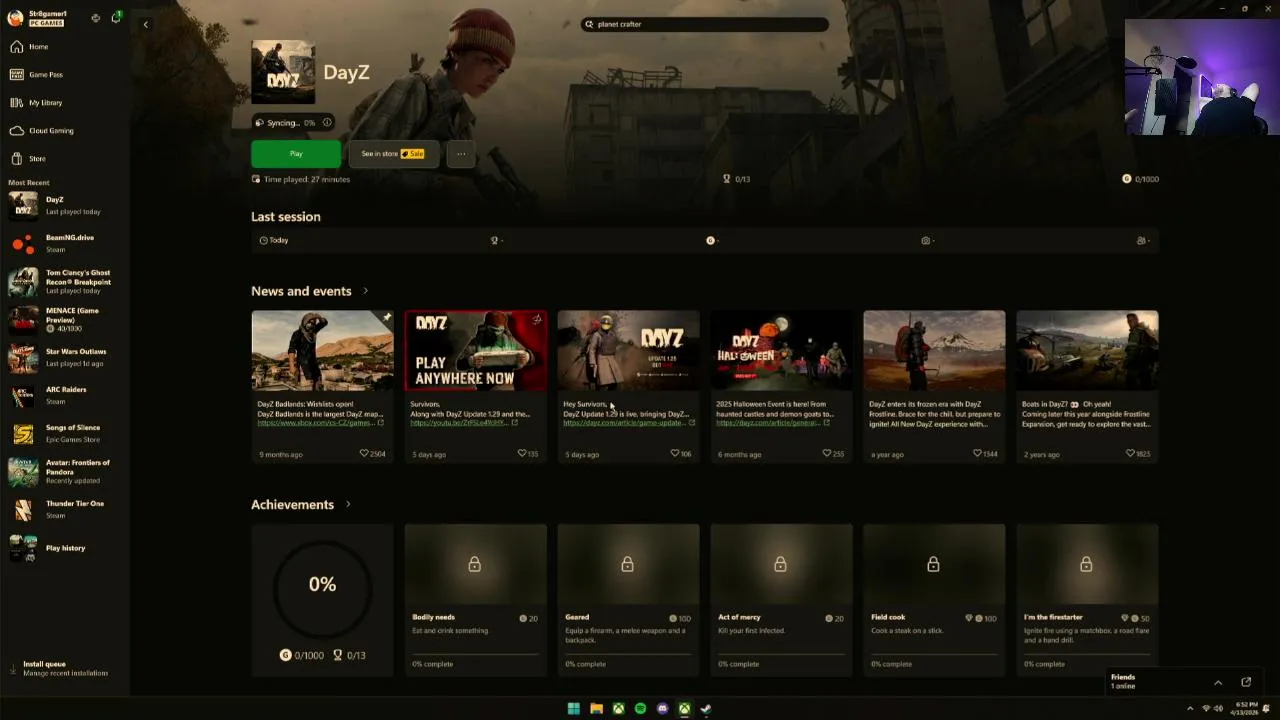Open Act of mercy achievement card
The width and height of the screenshot is (1280, 720).
click(781, 600)
